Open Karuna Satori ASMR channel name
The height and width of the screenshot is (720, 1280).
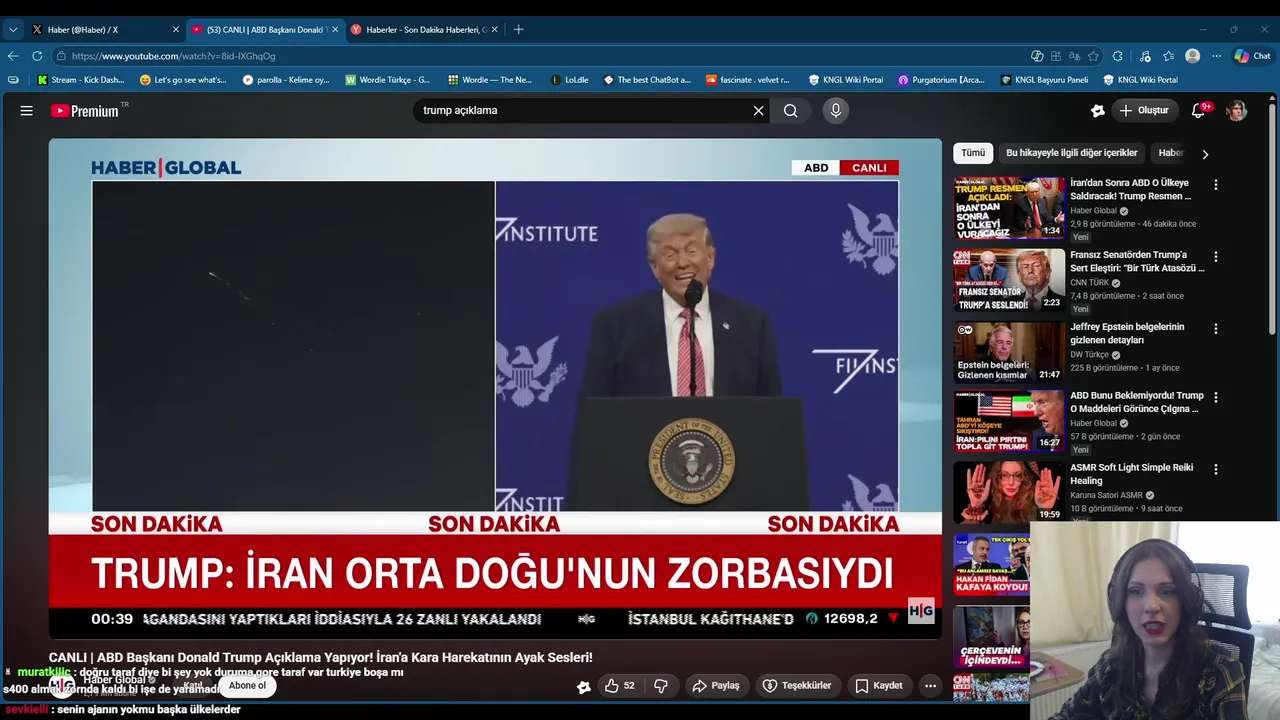coord(1106,495)
